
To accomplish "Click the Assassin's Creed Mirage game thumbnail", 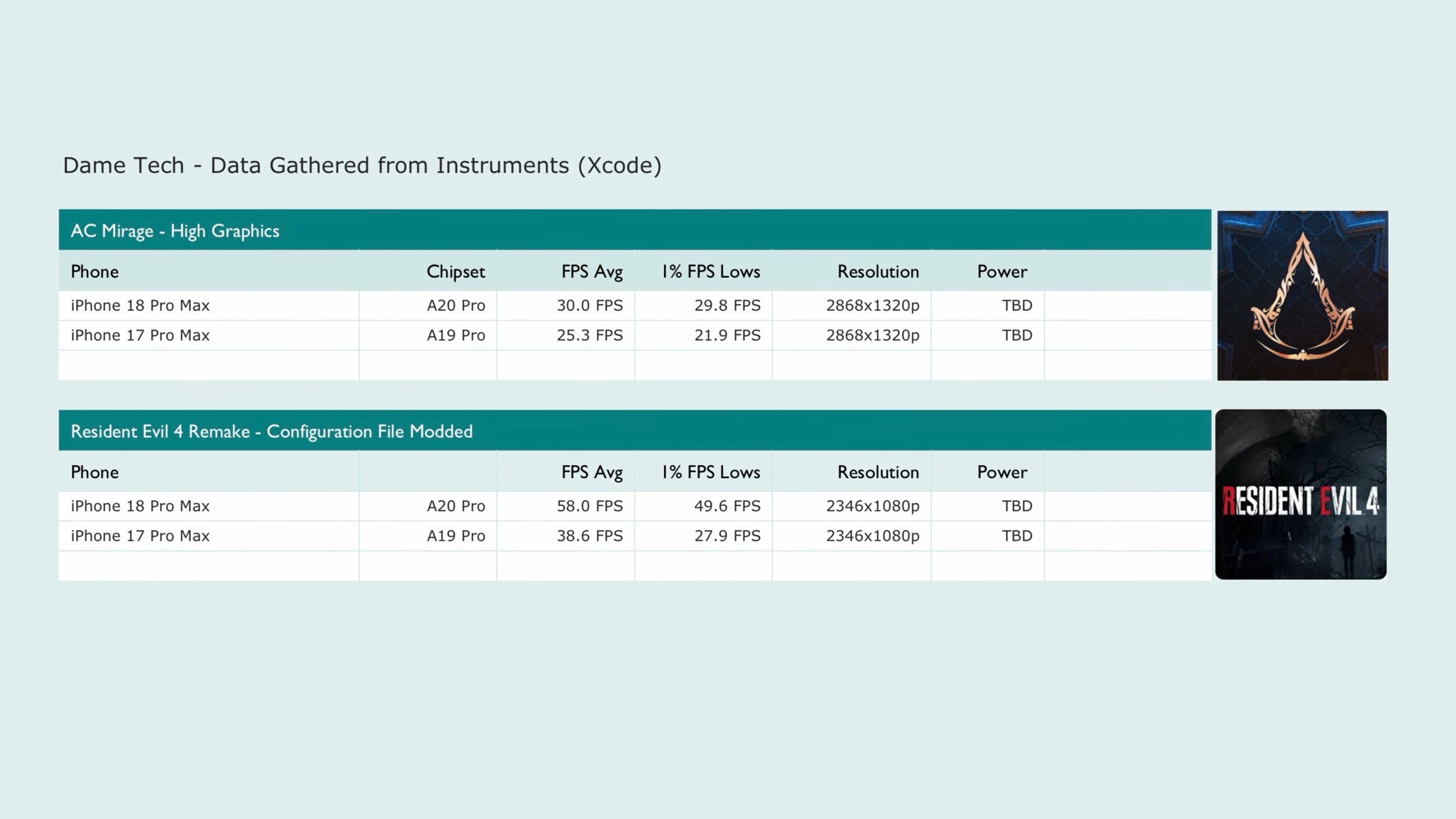I will (x=1302, y=295).
